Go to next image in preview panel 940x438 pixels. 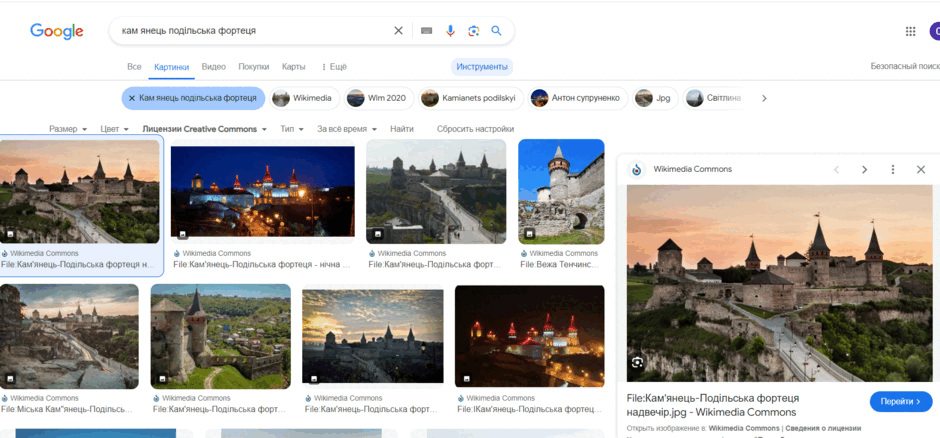pos(864,170)
